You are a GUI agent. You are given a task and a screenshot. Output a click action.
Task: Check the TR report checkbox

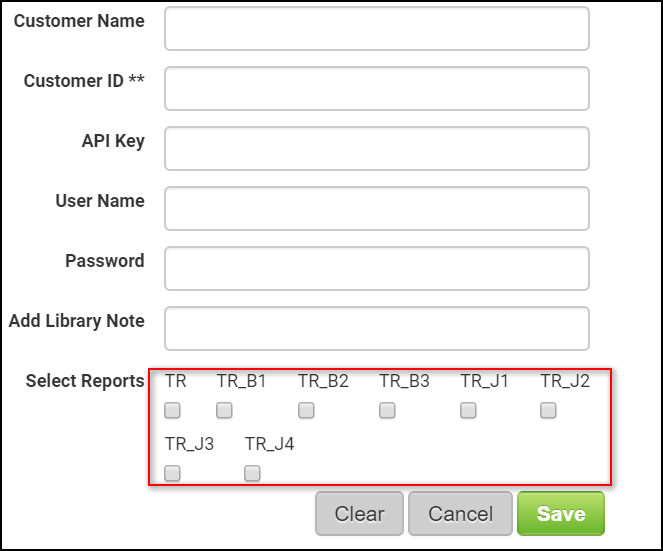click(173, 410)
